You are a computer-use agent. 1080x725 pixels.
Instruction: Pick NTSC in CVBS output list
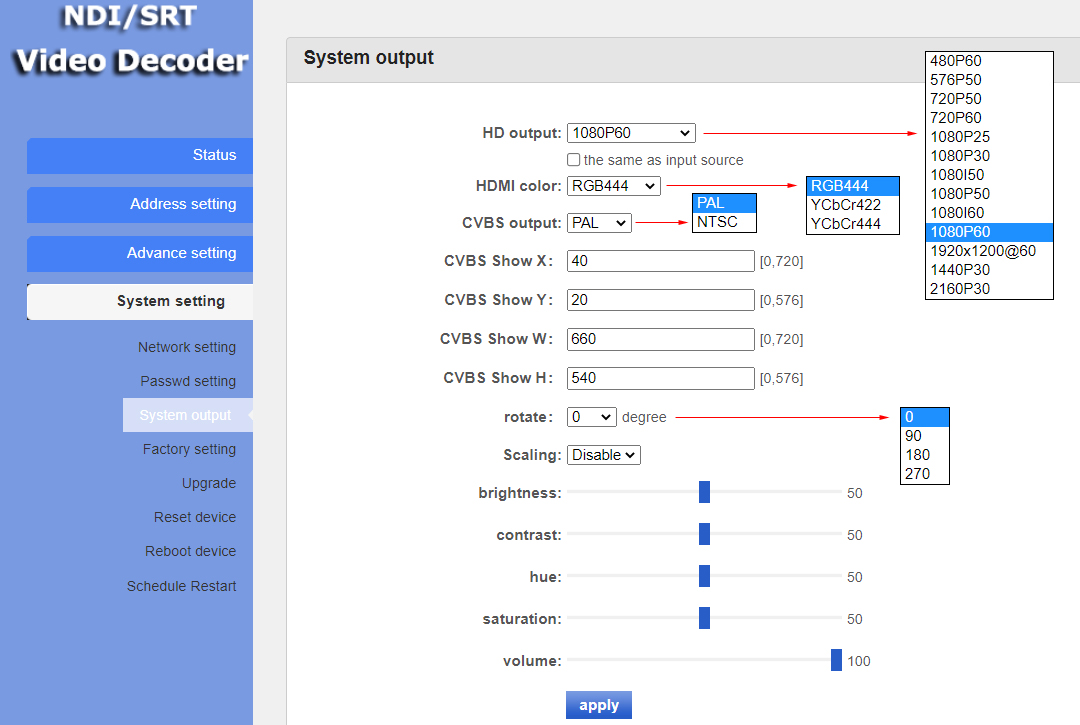[x=724, y=222]
